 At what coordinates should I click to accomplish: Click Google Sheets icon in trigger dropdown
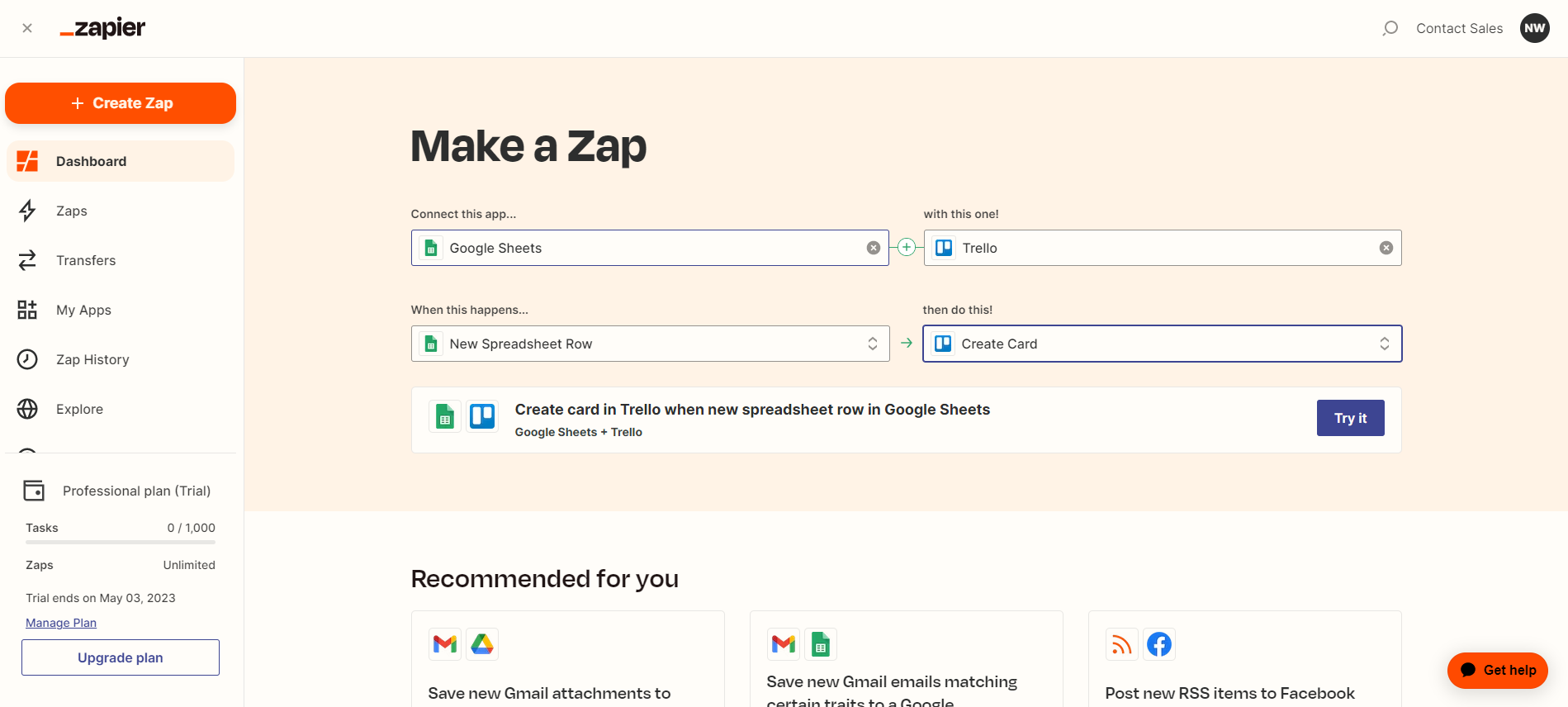point(431,344)
